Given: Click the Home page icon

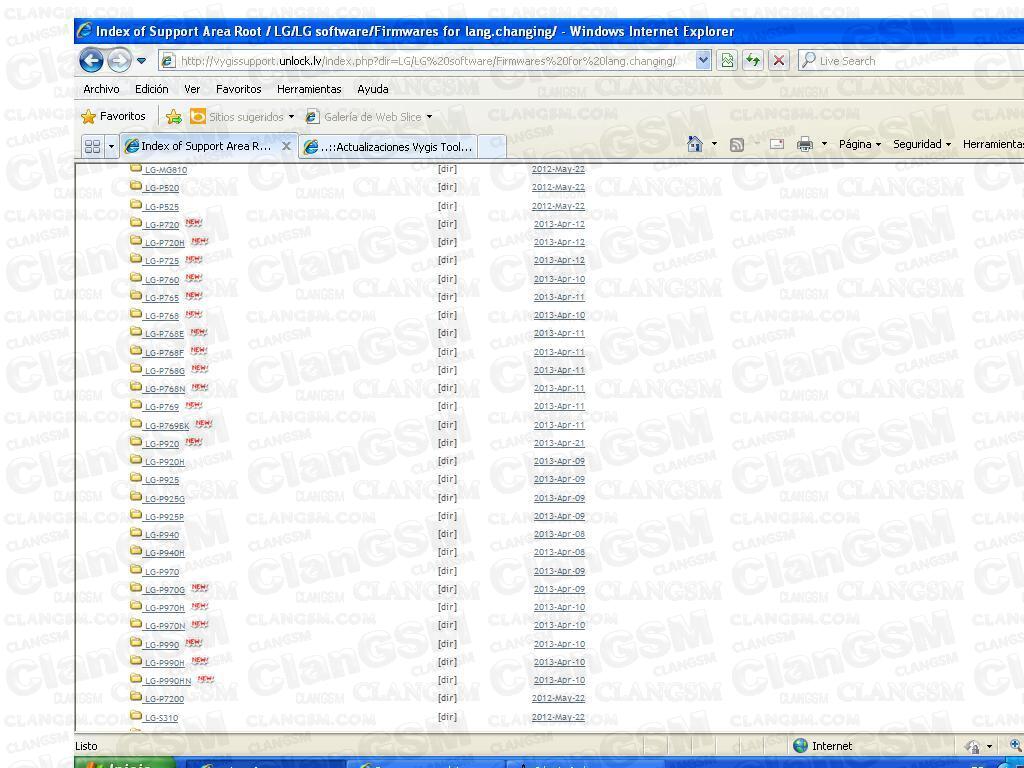Looking at the screenshot, I should 695,144.
